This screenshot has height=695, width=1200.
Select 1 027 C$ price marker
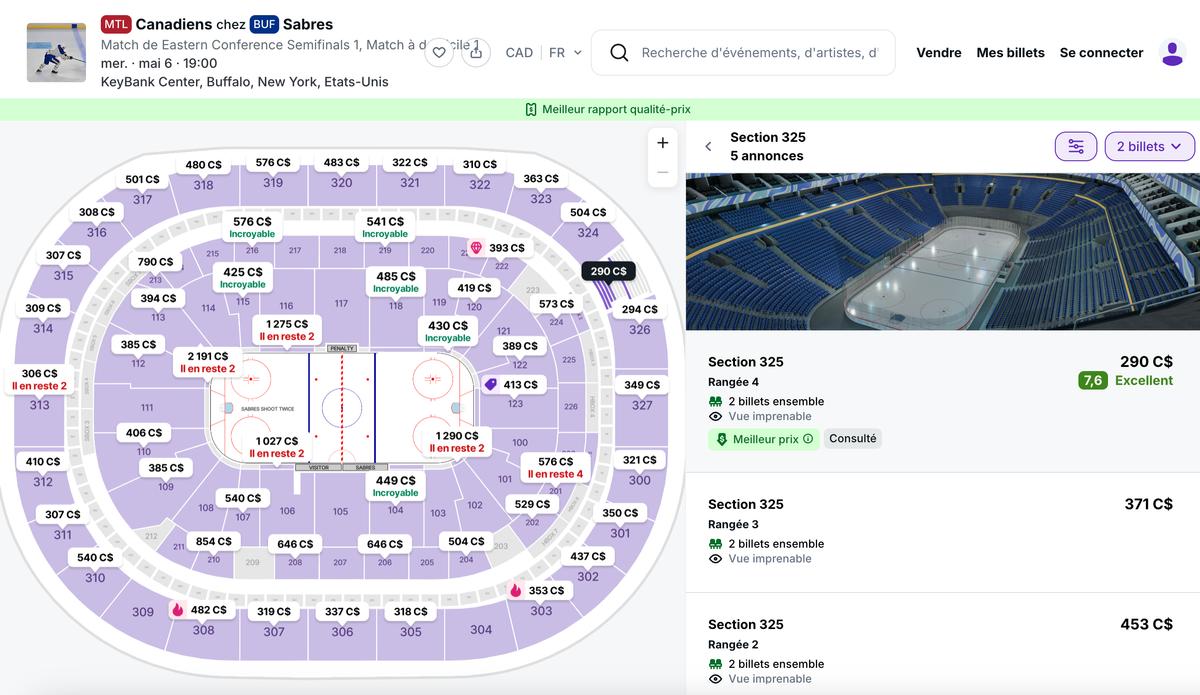pos(277,447)
